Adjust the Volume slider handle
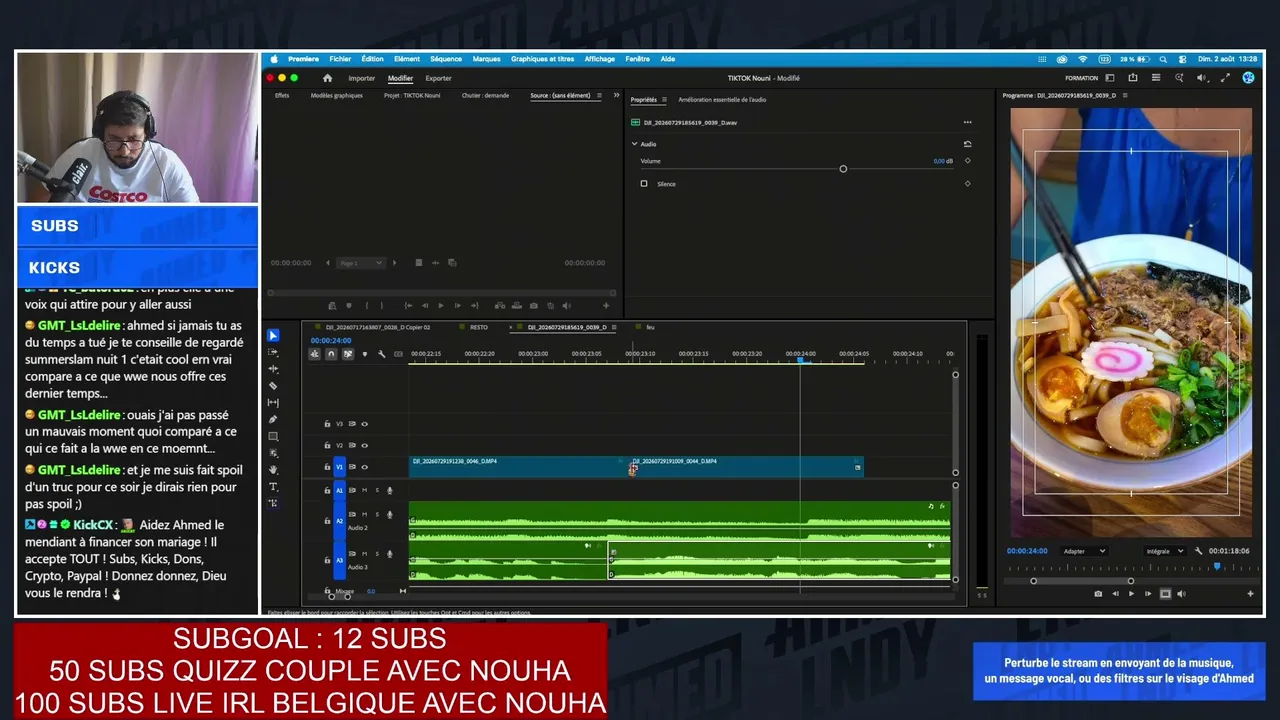Viewport: 1280px width, 720px height. tap(843, 169)
